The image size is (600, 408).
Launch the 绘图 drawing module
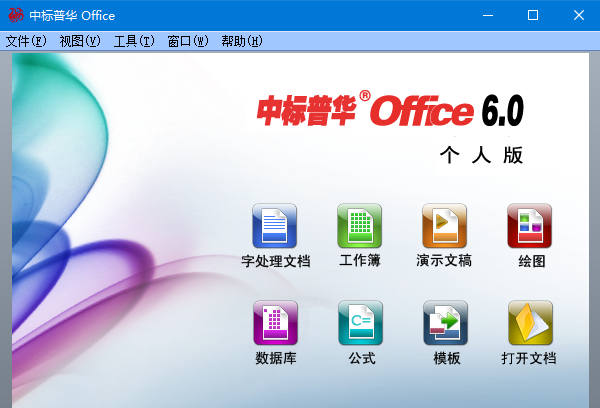pyautogui.click(x=530, y=226)
